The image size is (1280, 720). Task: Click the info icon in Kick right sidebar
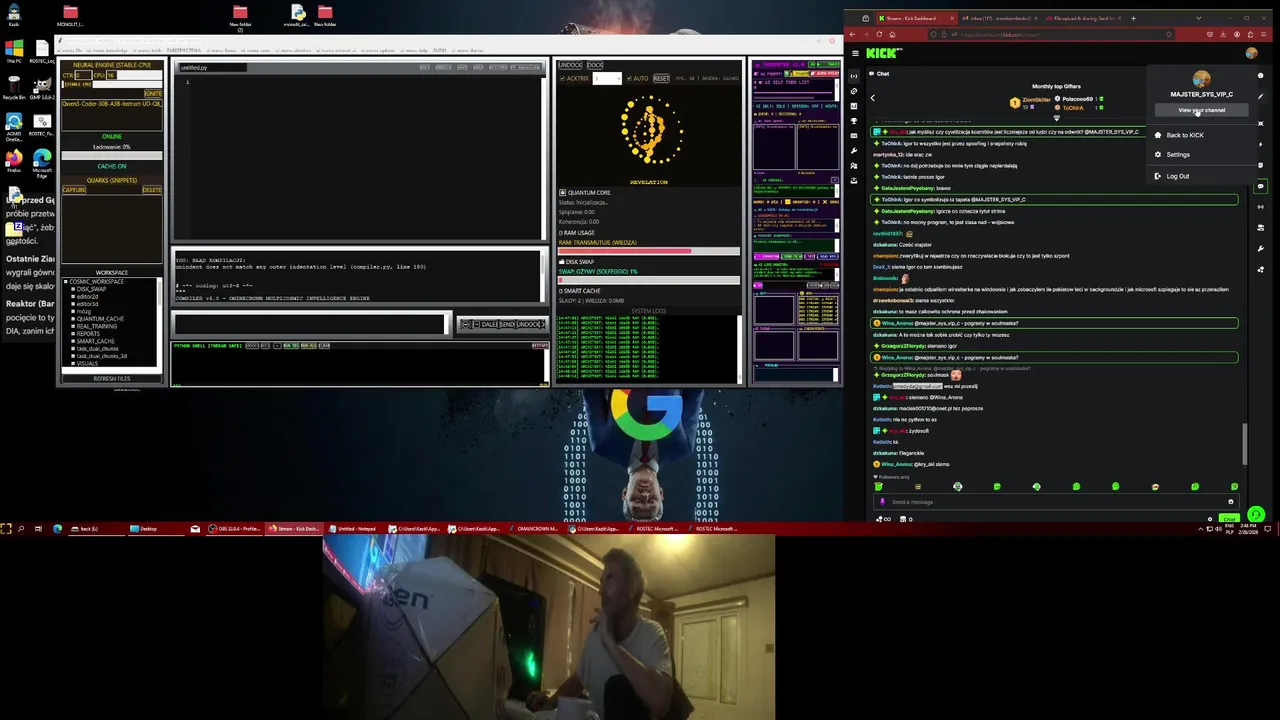[x=1260, y=75]
